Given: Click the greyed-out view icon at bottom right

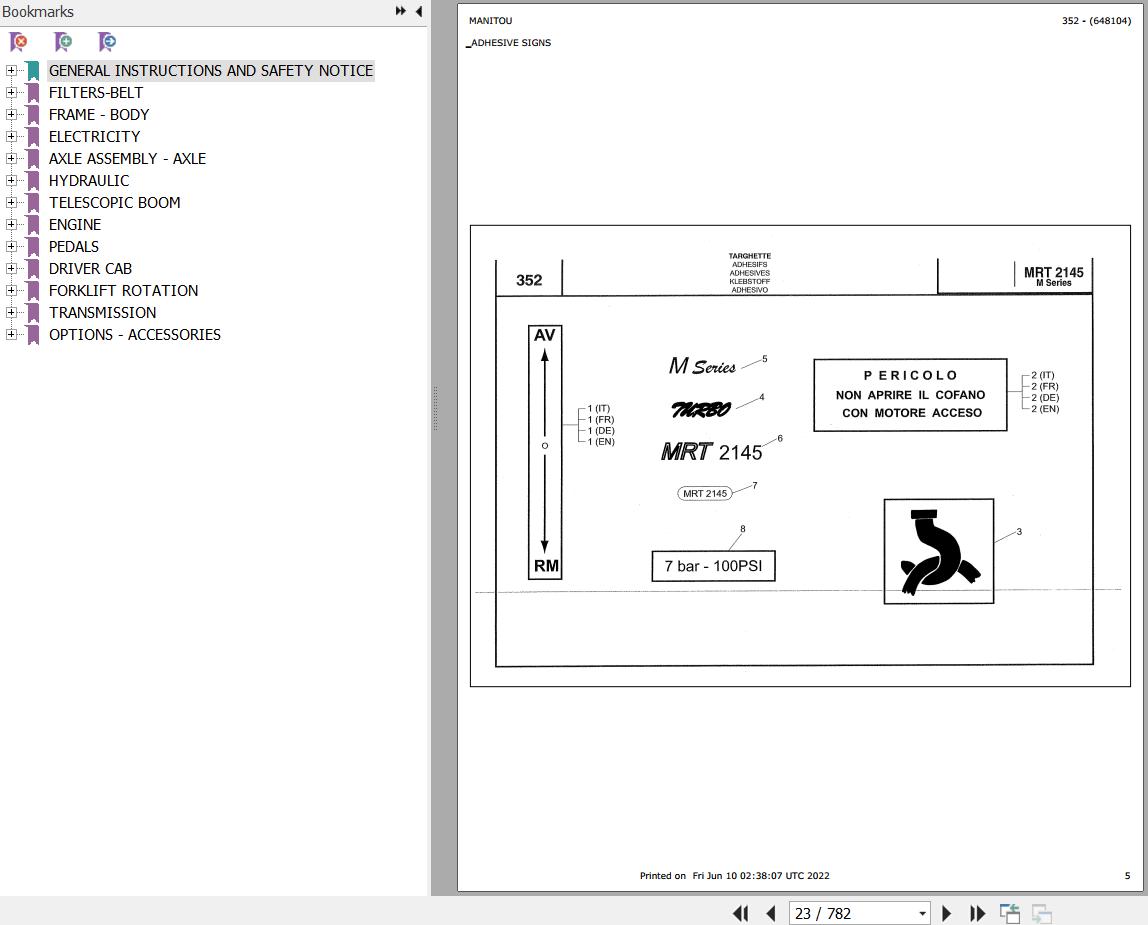Looking at the screenshot, I should tap(1041, 913).
